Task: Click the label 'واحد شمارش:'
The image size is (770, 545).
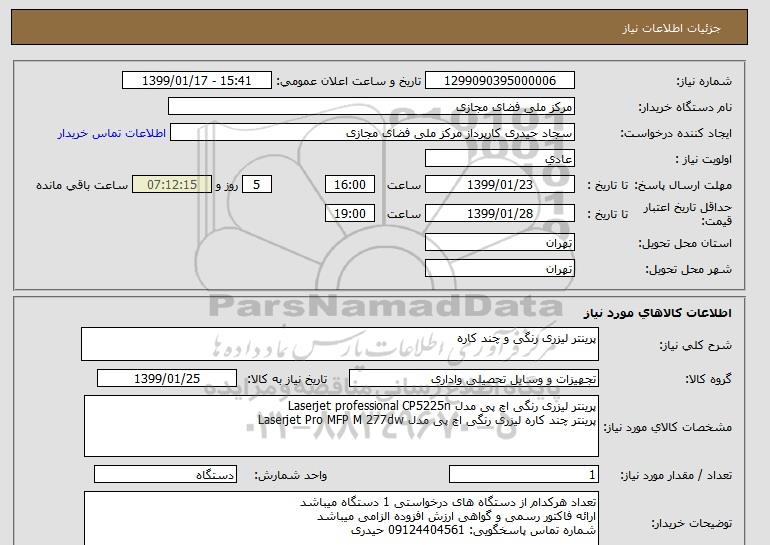Action: pyautogui.click(x=290, y=475)
